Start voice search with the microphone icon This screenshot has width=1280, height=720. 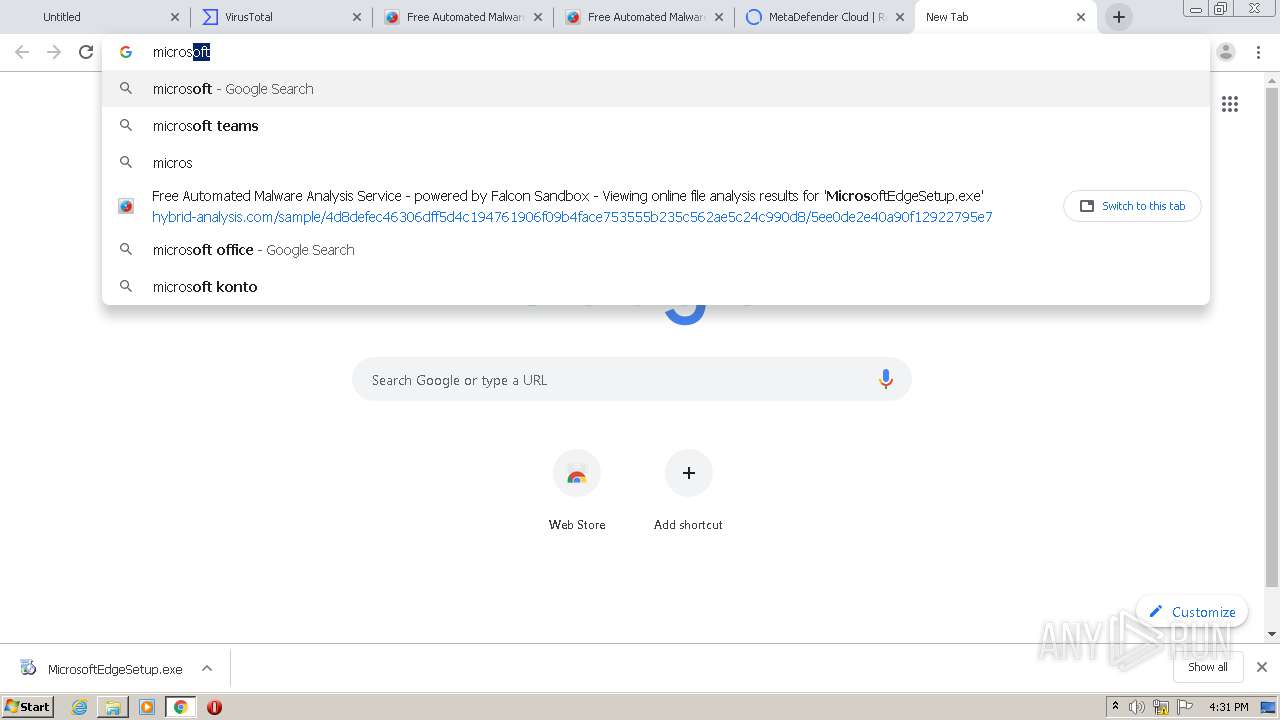click(885, 380)
